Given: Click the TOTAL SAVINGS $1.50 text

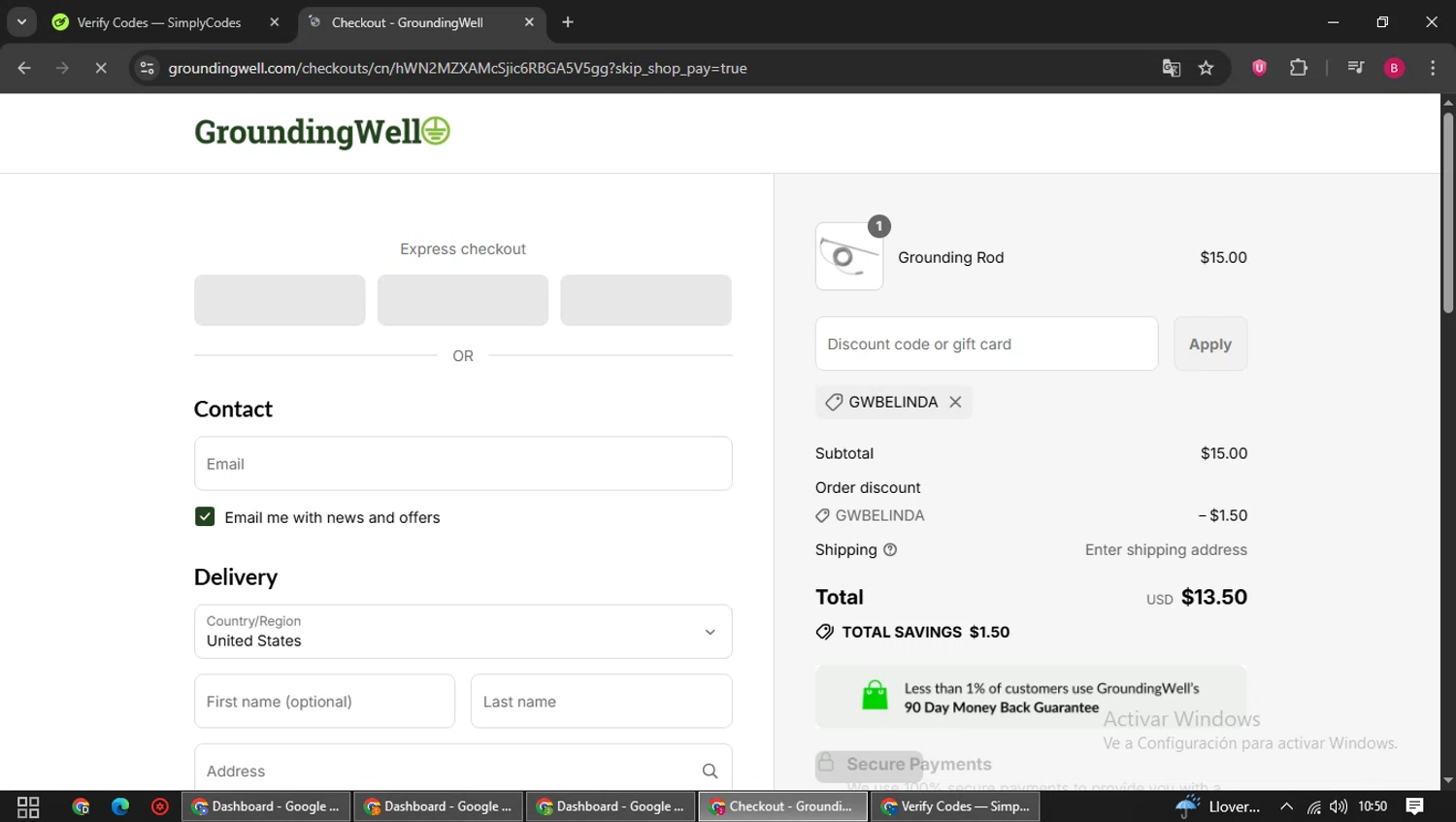Looking at the screenshot, I should click(x=925, y=632).
